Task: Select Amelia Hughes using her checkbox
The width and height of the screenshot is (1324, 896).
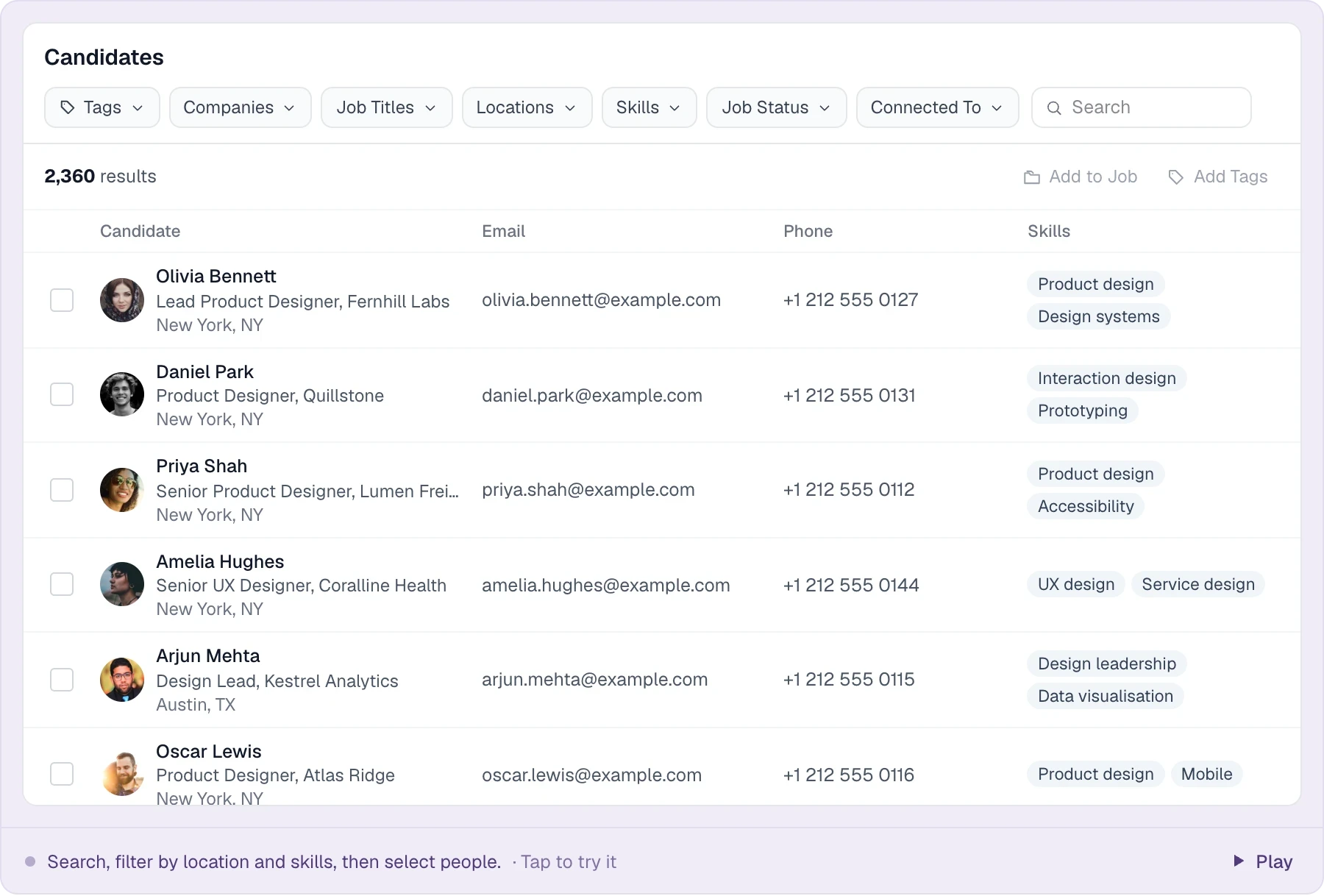Action: pos(62,584)
